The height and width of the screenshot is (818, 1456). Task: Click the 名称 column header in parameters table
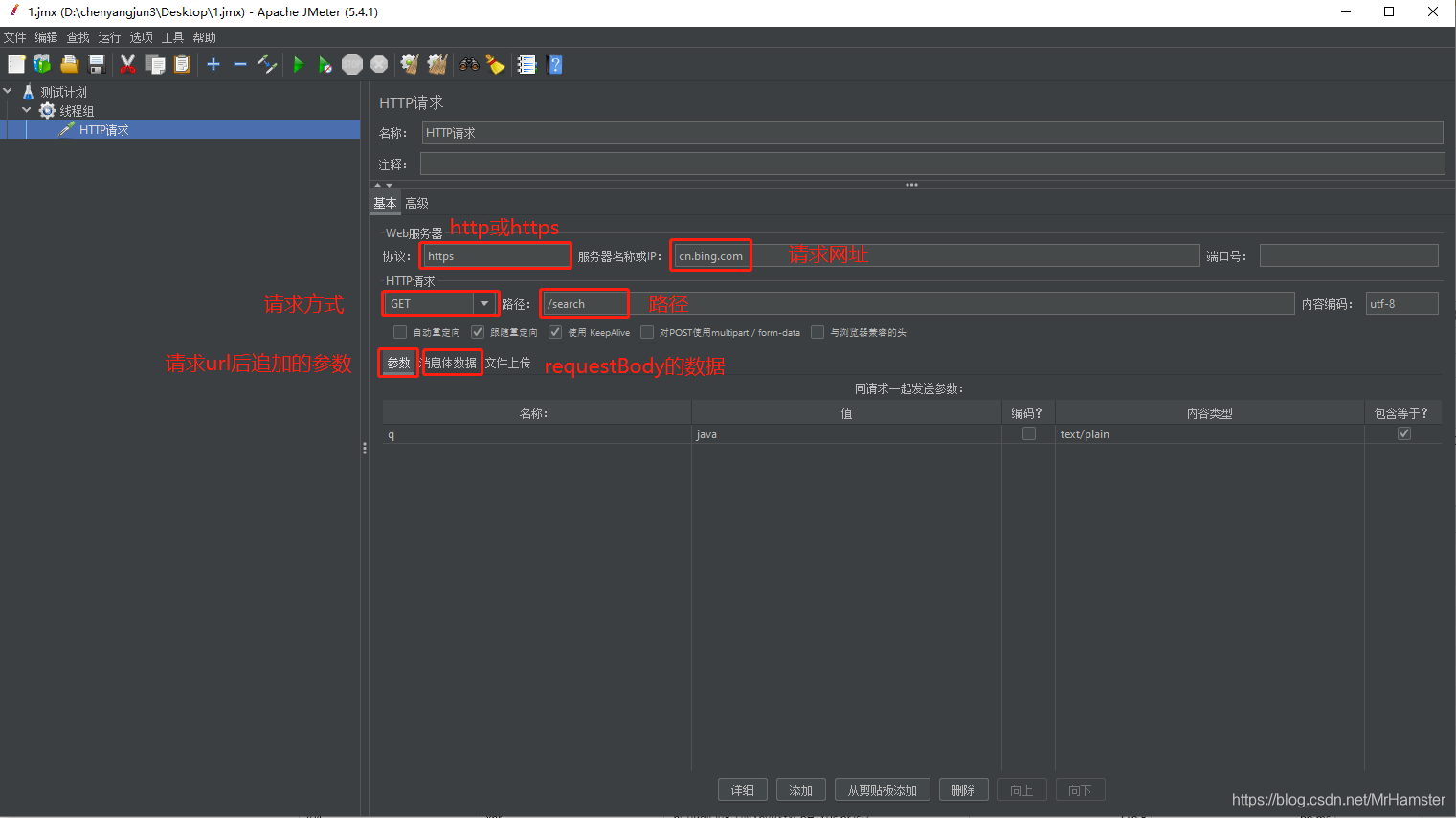coord(537,413)
